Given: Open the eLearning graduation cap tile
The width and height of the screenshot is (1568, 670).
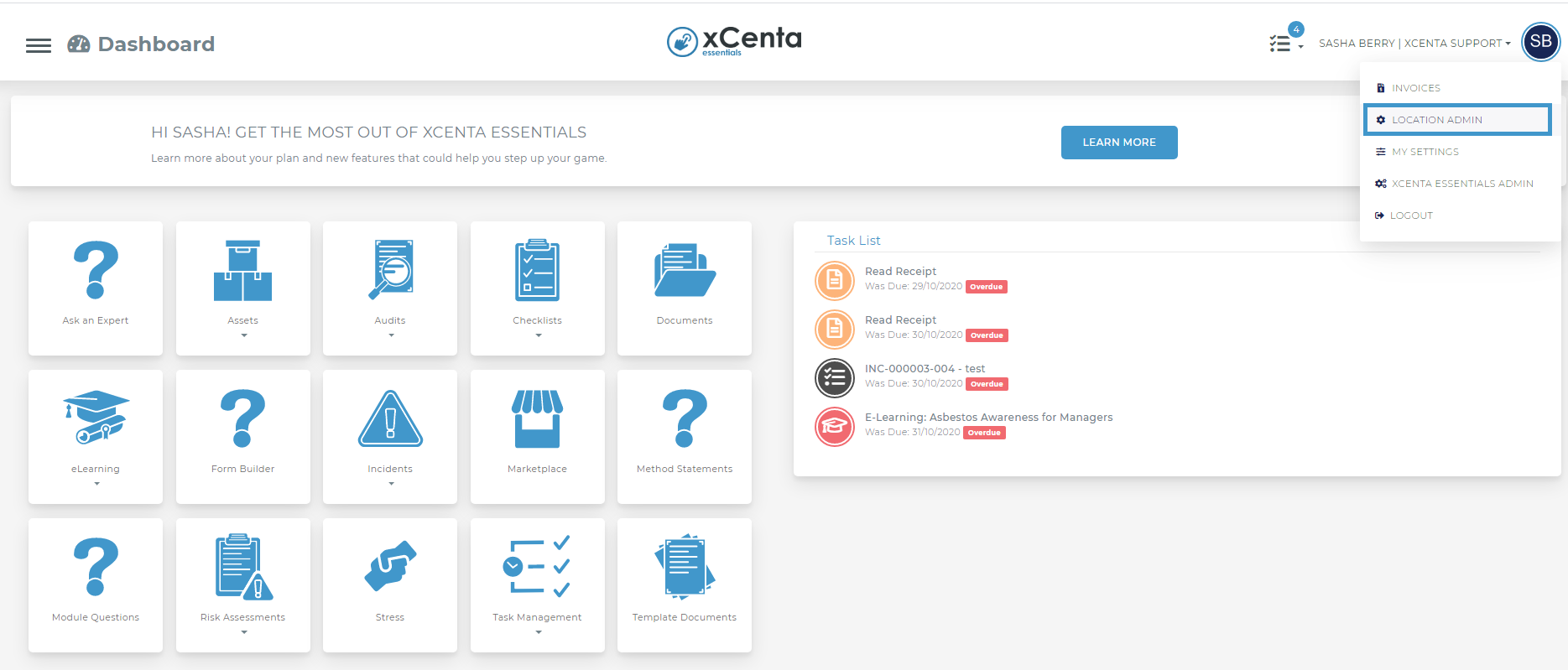Looking at the screenshot, I should pyautogui.click(x=96, y=437).
